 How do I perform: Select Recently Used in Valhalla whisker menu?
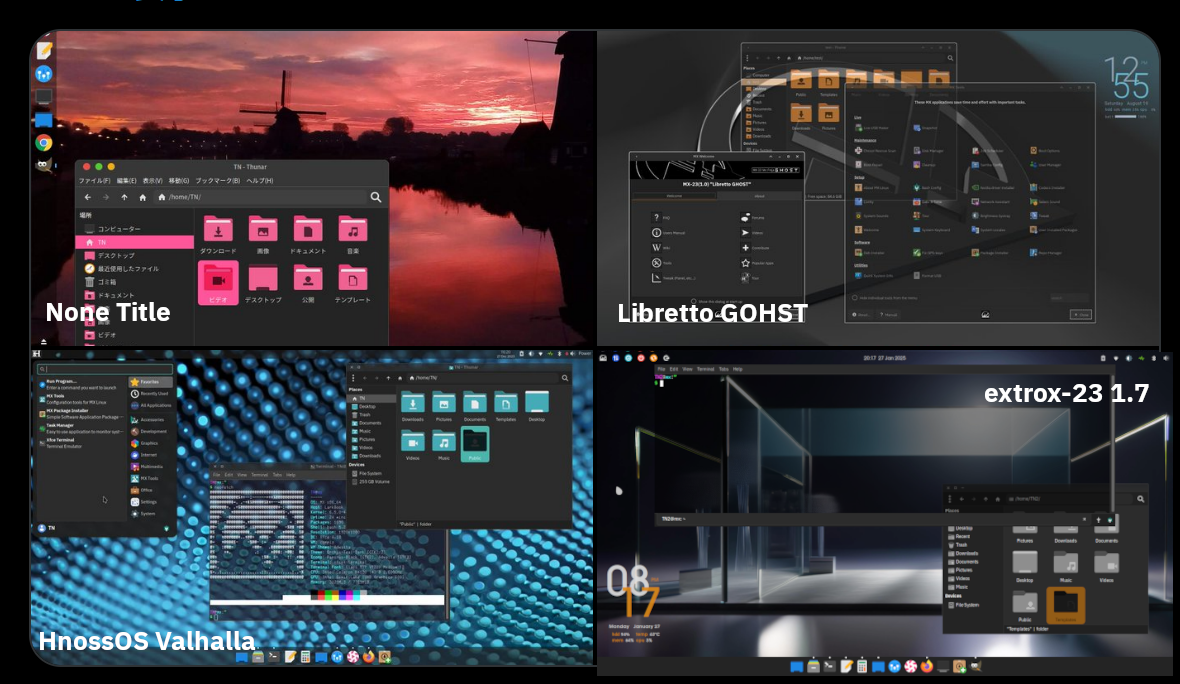[x=150, y=394]
